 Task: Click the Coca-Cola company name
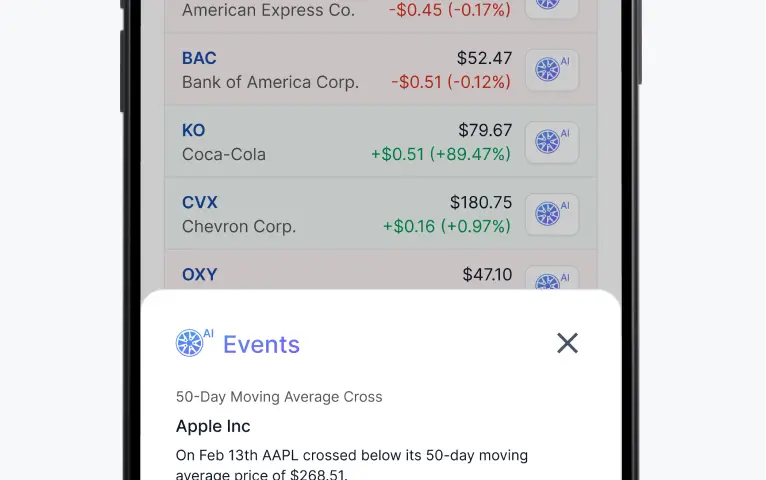224,154
